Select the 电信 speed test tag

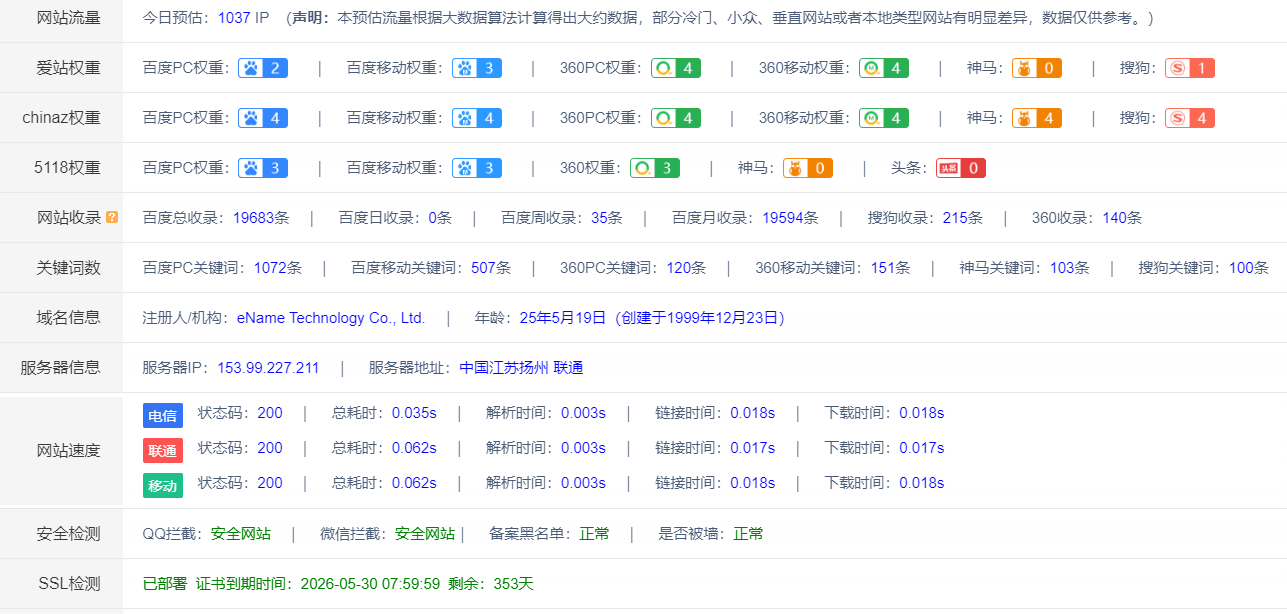click(163, 416)
